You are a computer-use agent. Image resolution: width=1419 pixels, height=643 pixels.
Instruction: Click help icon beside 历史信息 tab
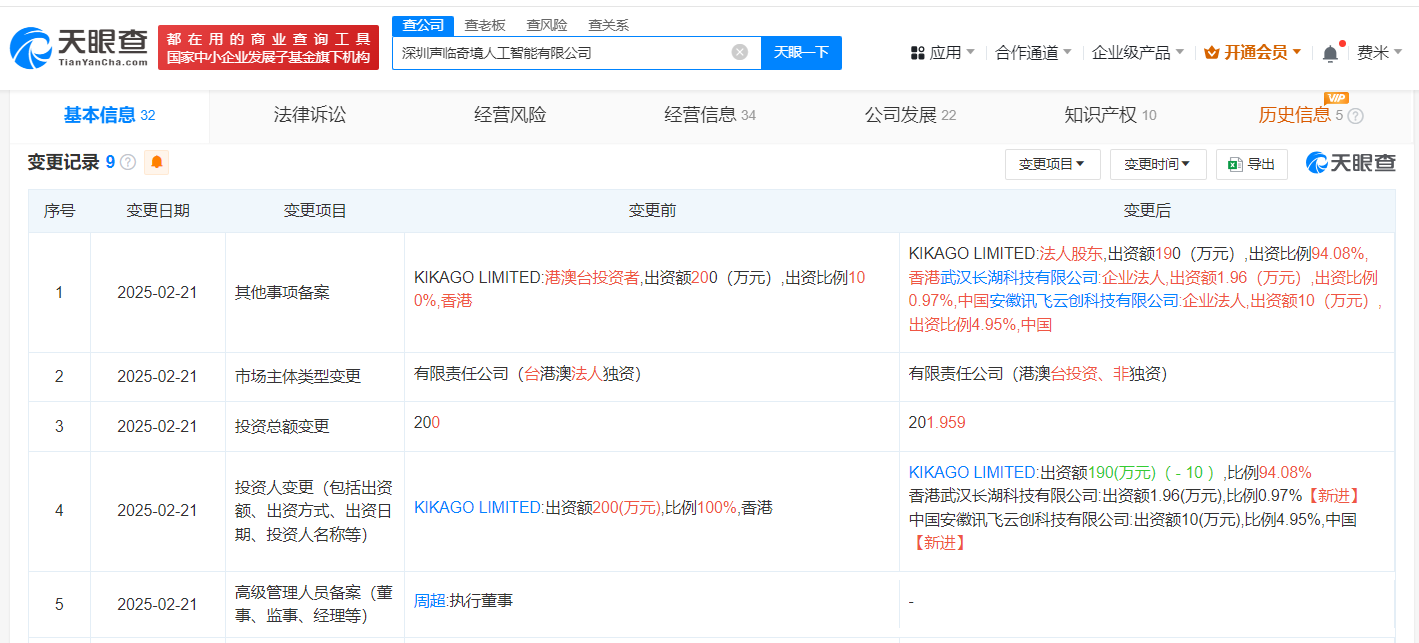coord(1356,116)
